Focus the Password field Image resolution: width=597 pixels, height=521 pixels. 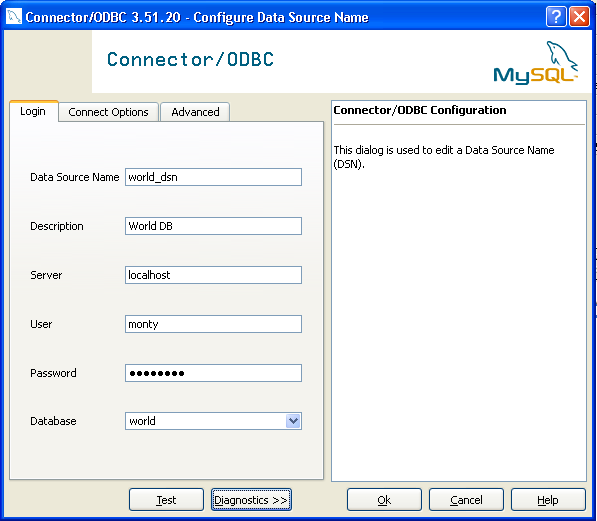213,373
